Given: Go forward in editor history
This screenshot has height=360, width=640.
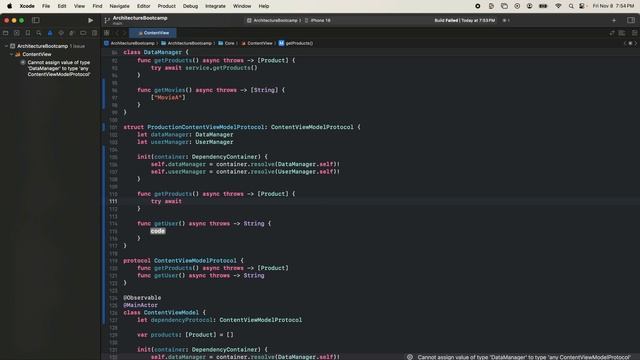Looking at the screenshot, I should (x=124, y=33).
